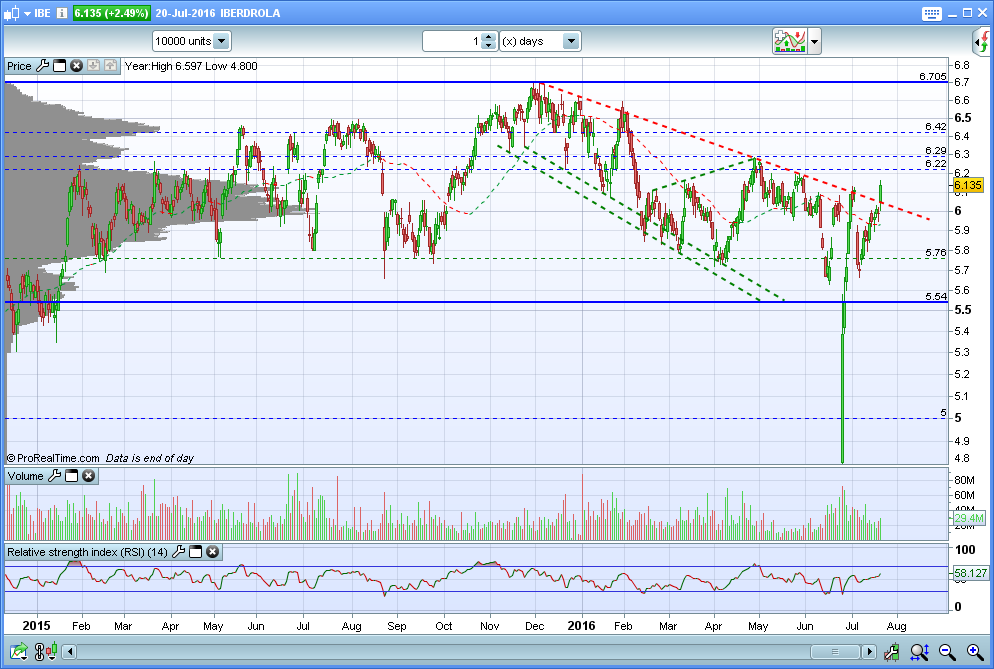The image size is (994, 669).
Task: Click the zoom reset fit icon
Action: coord(919,651)
